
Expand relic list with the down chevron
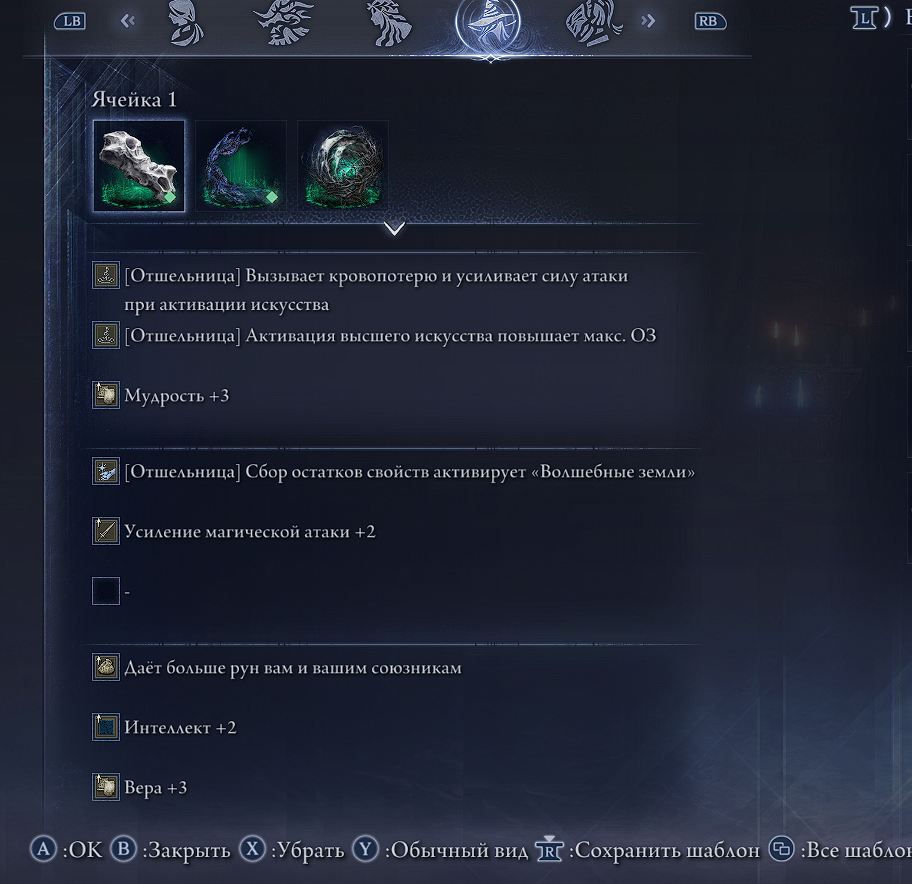click(394, 229)
